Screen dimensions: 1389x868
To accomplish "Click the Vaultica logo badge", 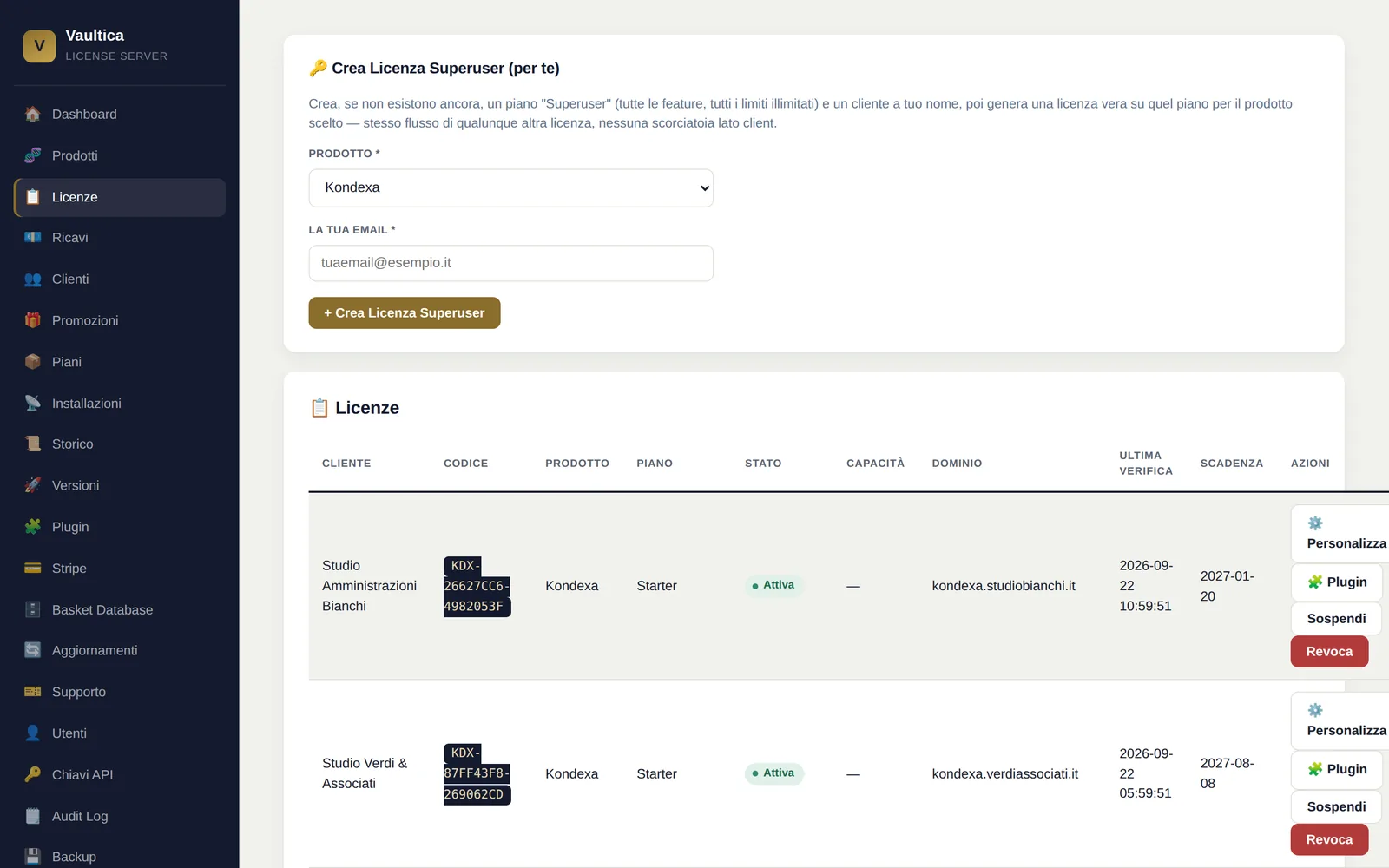I will [x=39, y=46].
